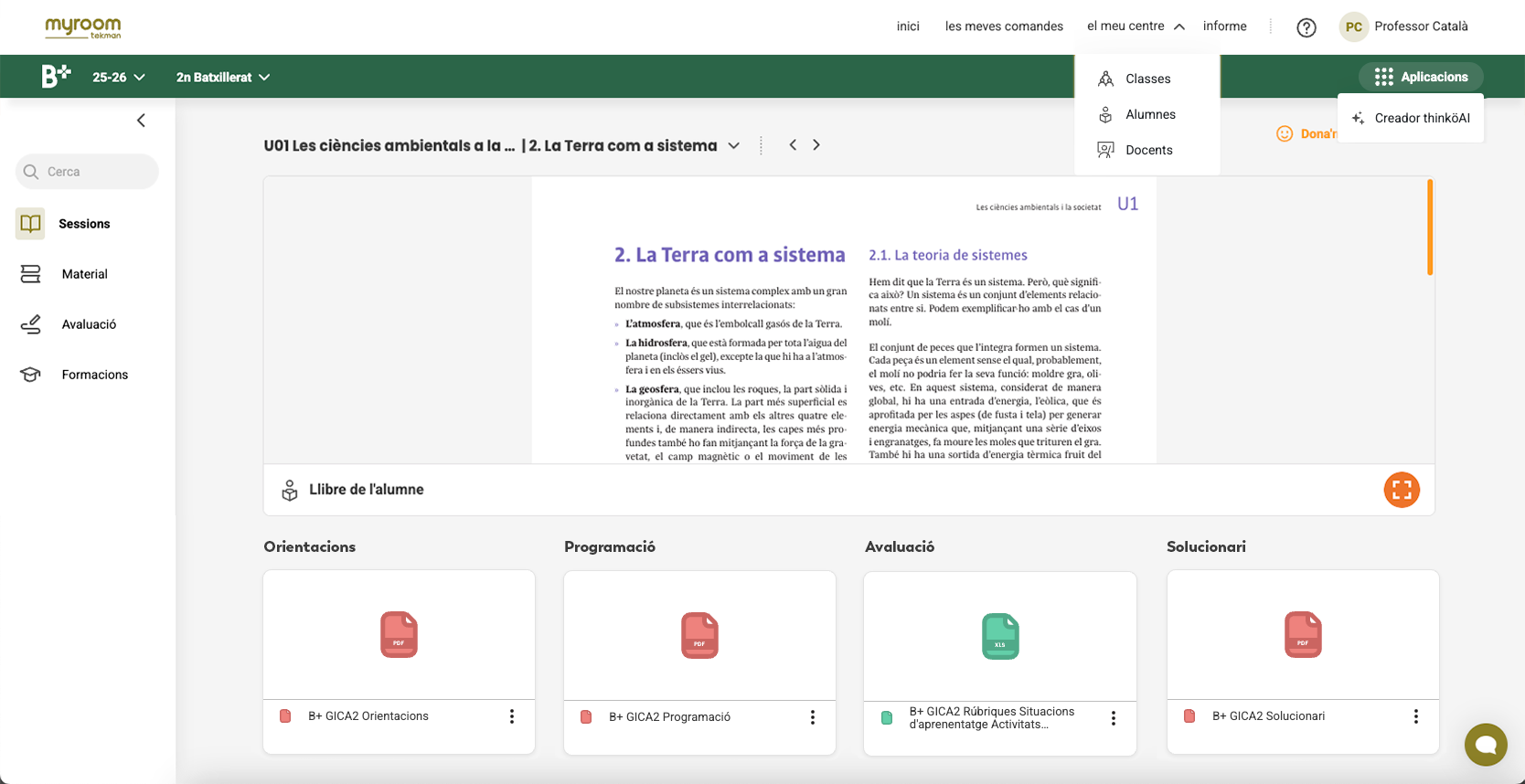The width and height of the screenshot is (1525, 784).
Task: Click the PC profile avatar
Action: (x=1354, y=26)
